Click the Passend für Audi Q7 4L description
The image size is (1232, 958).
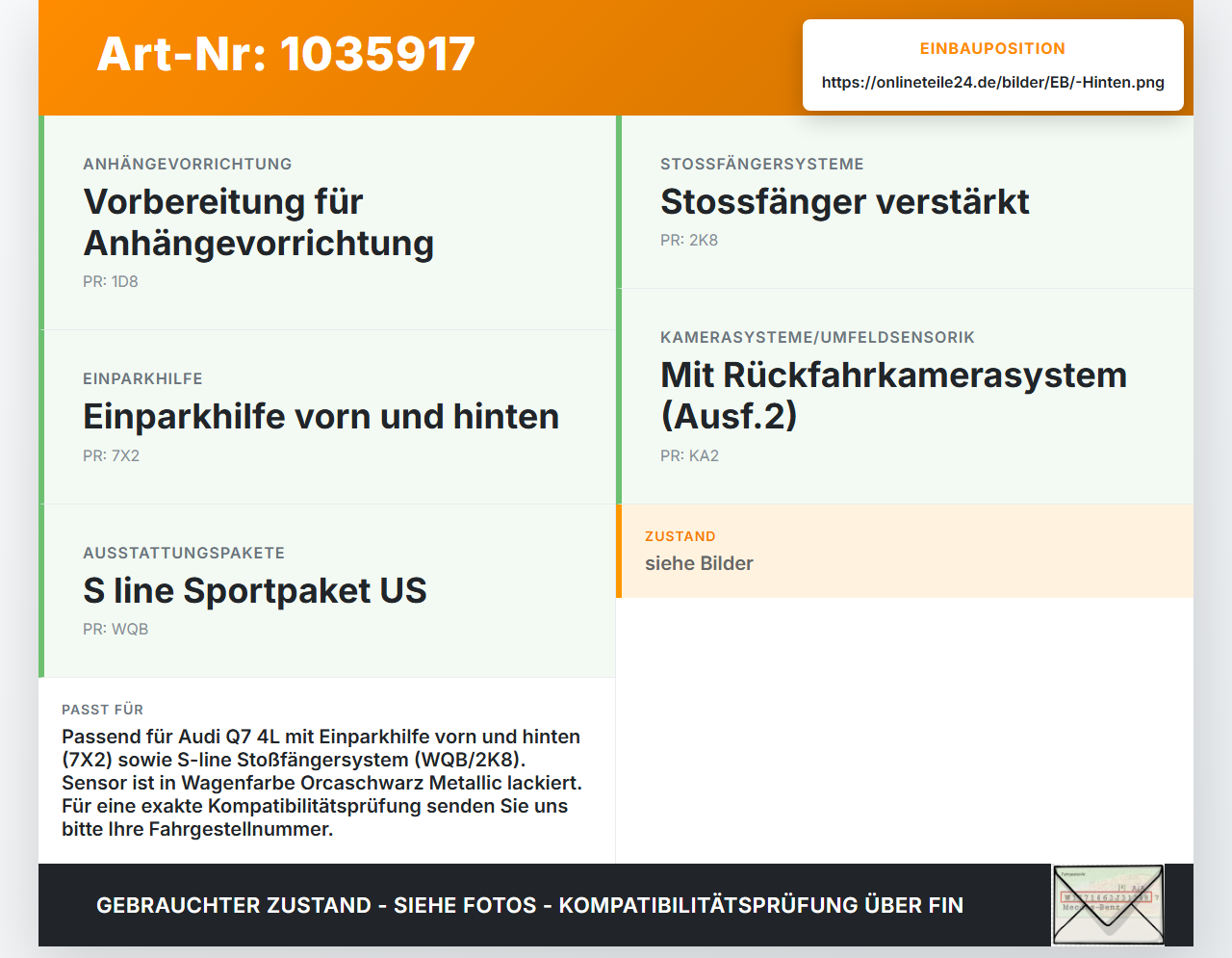tap(322, 783)
